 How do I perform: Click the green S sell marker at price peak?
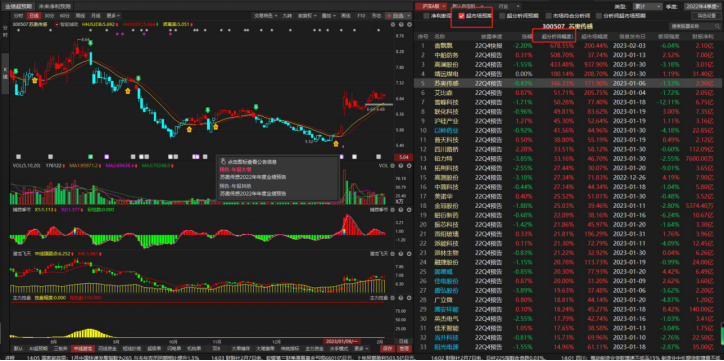(90, 43)
